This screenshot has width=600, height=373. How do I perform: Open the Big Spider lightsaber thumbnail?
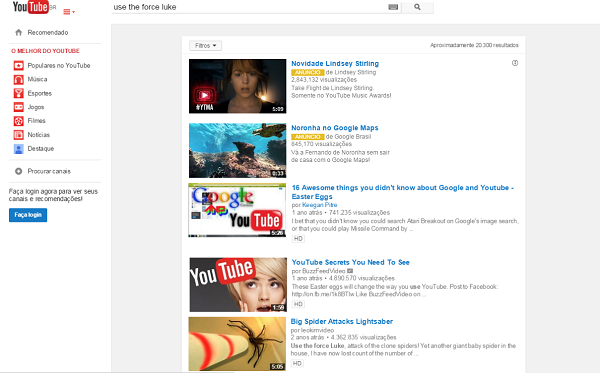tap(237, 344)
